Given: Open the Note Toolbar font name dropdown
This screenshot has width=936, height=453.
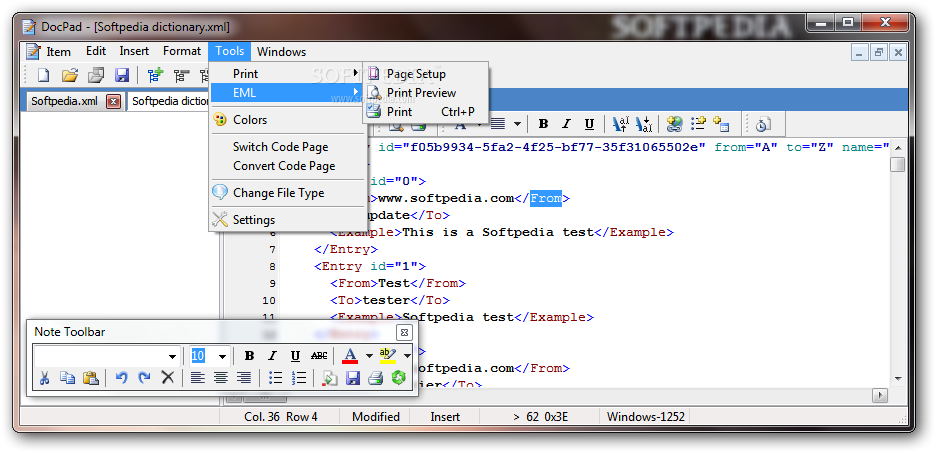Looking at the screenshot, I should point(172,356).
